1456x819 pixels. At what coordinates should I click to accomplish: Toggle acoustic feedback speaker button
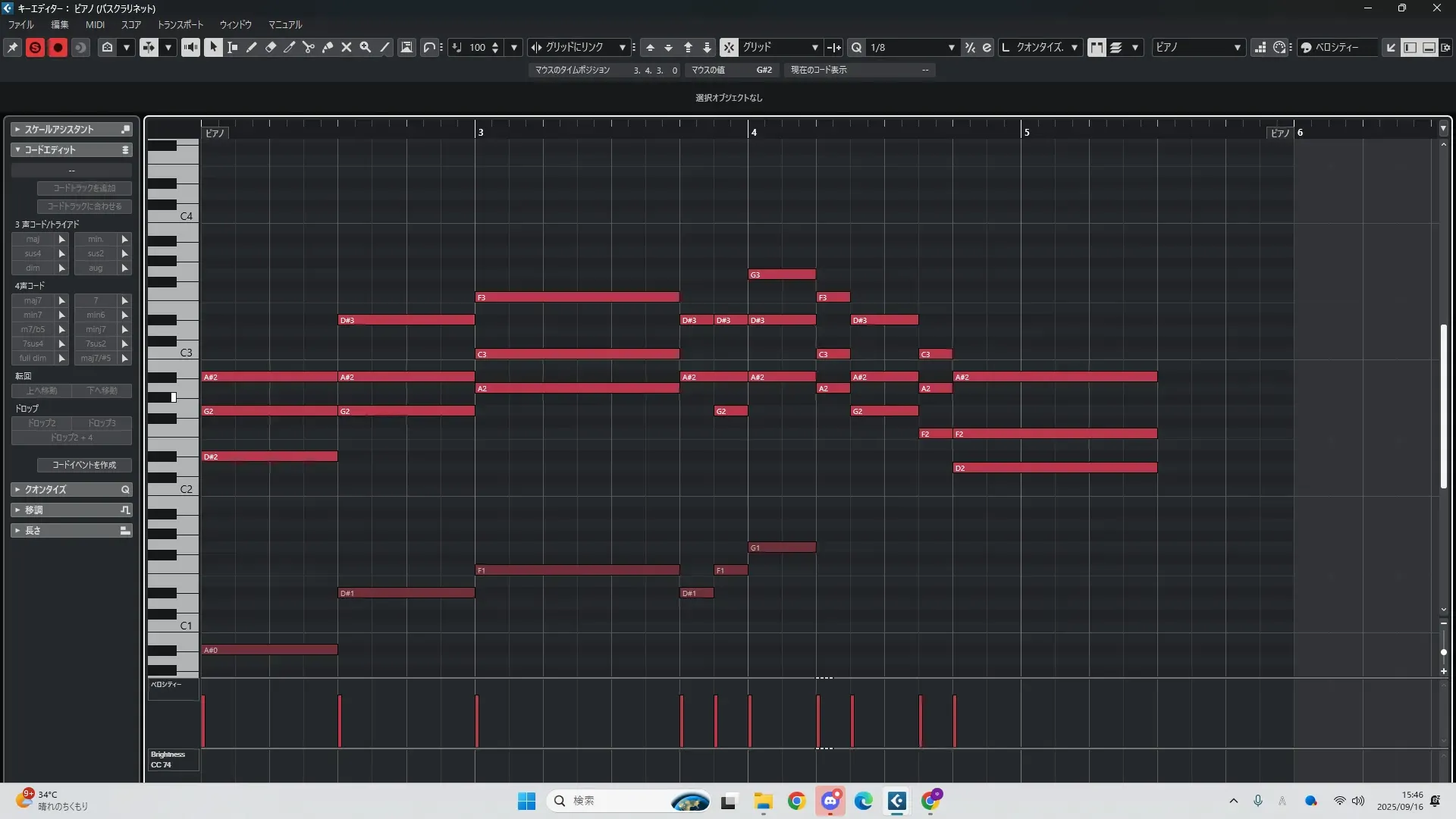pyautogui.click(x=190, y=47)
